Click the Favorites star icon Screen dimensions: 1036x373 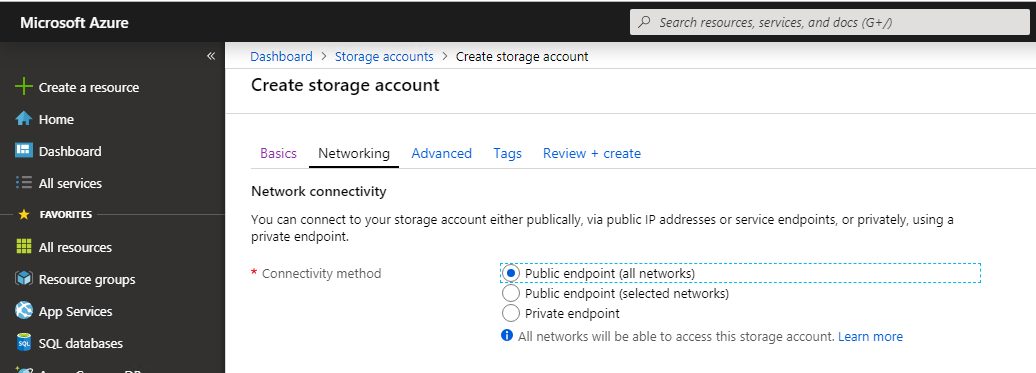click(x=24, y=215)
